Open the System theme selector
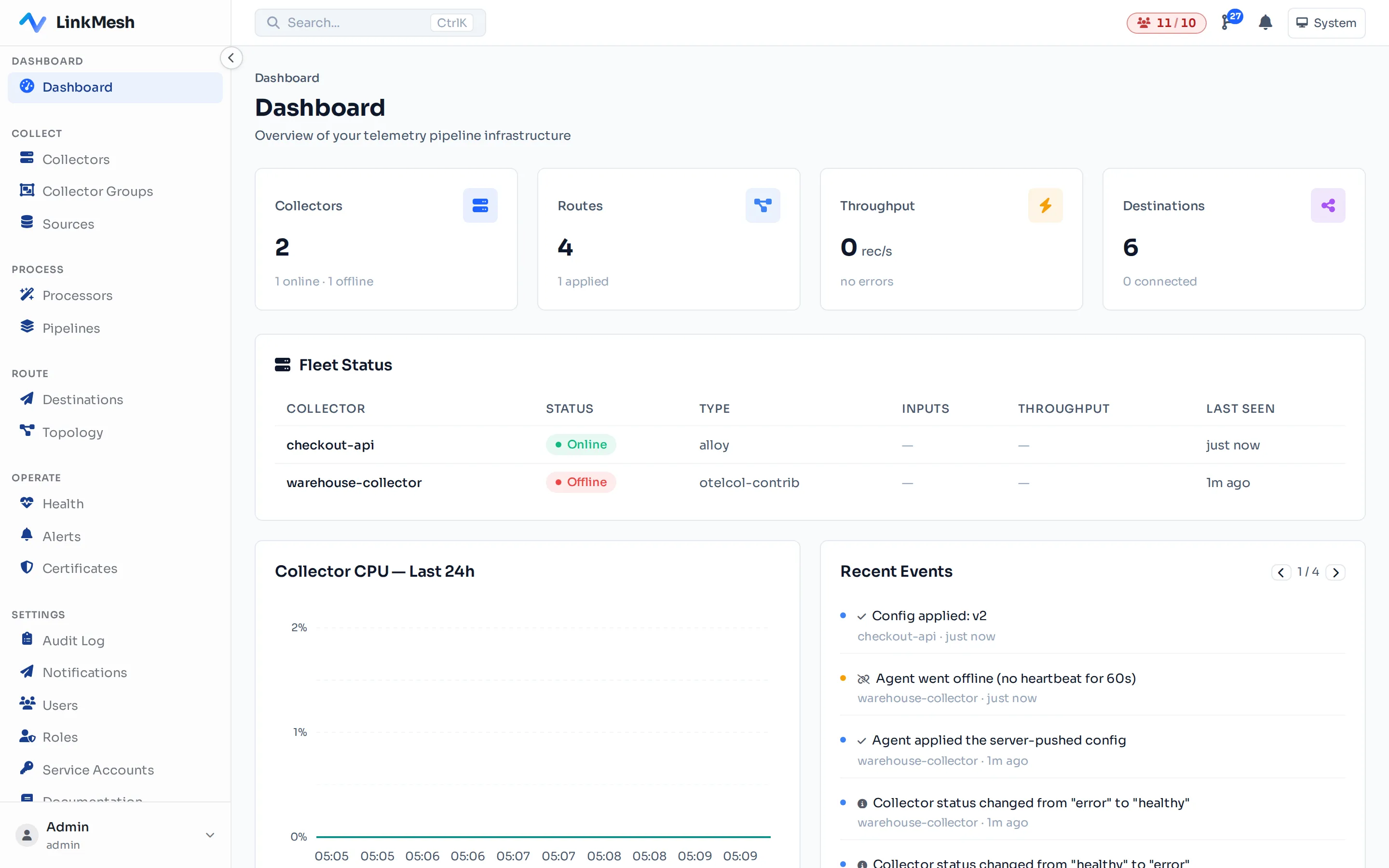1389x868 pixels. [x=1326, y=23]
